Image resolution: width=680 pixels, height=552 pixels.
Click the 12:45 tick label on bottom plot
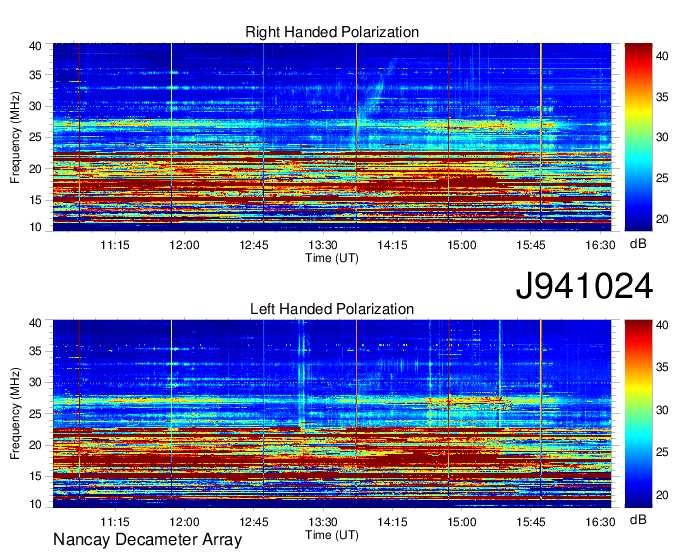254,522
